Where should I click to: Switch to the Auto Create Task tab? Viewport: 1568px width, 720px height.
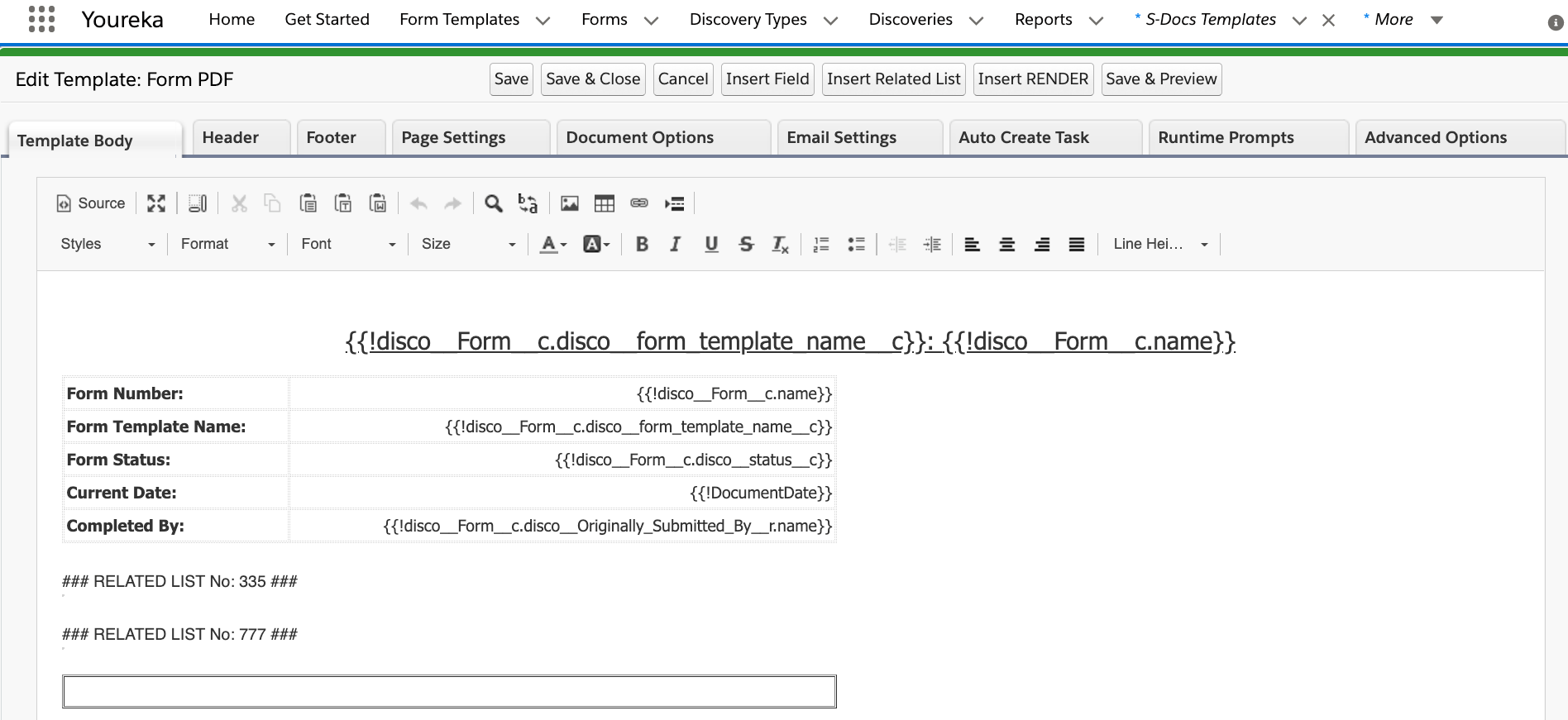tap(1046, 137)
